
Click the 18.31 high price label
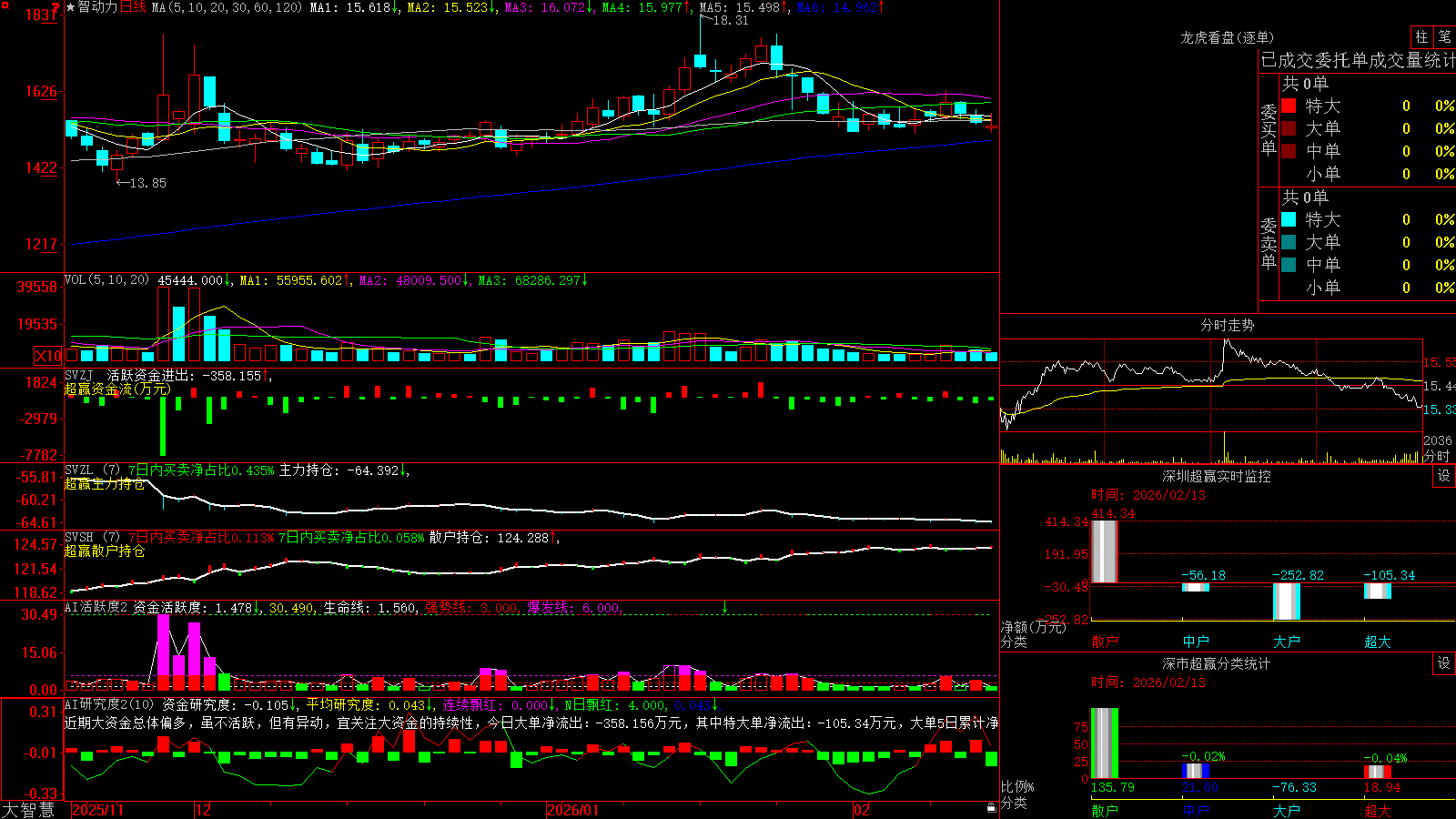[731, 20]
